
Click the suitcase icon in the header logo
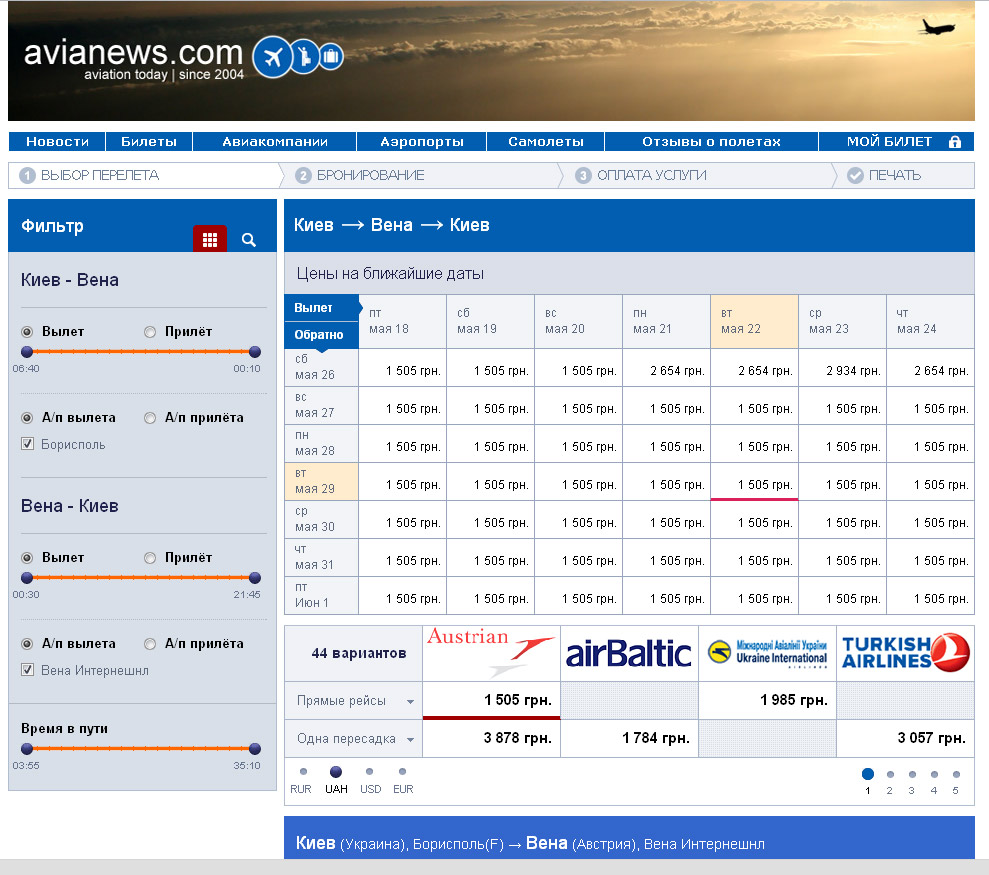[331, 57]
